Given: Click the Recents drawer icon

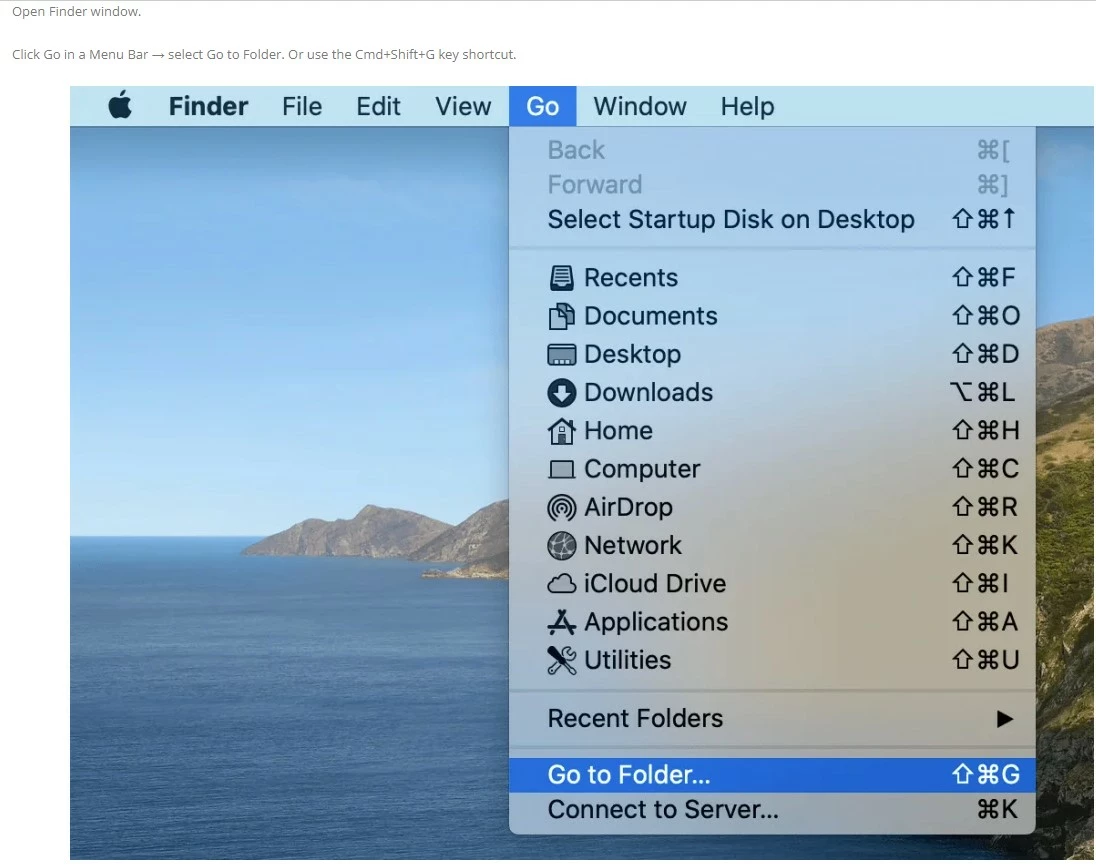Looking at the screenshot, I should click(561, 278).
